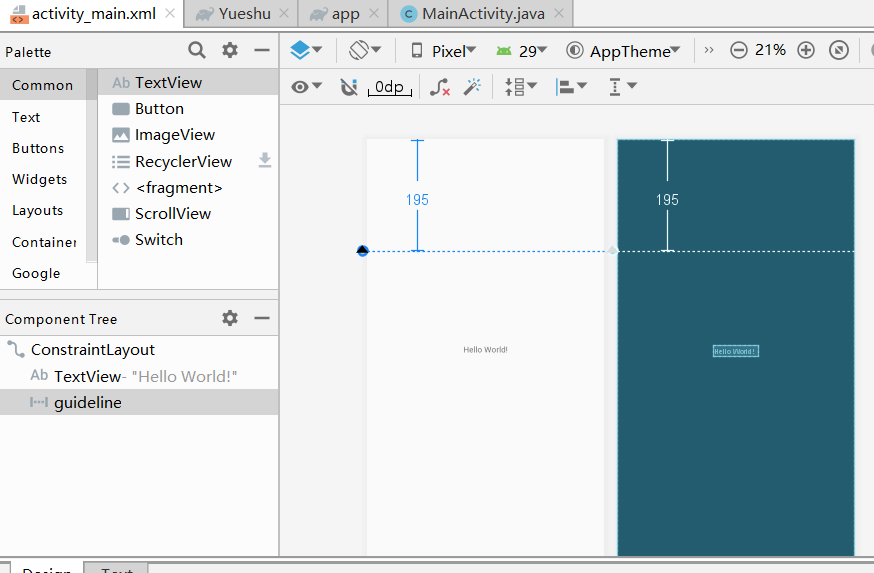Clear all constraints
This screenshot has height=573, width=874.
[x=440, y=87]
